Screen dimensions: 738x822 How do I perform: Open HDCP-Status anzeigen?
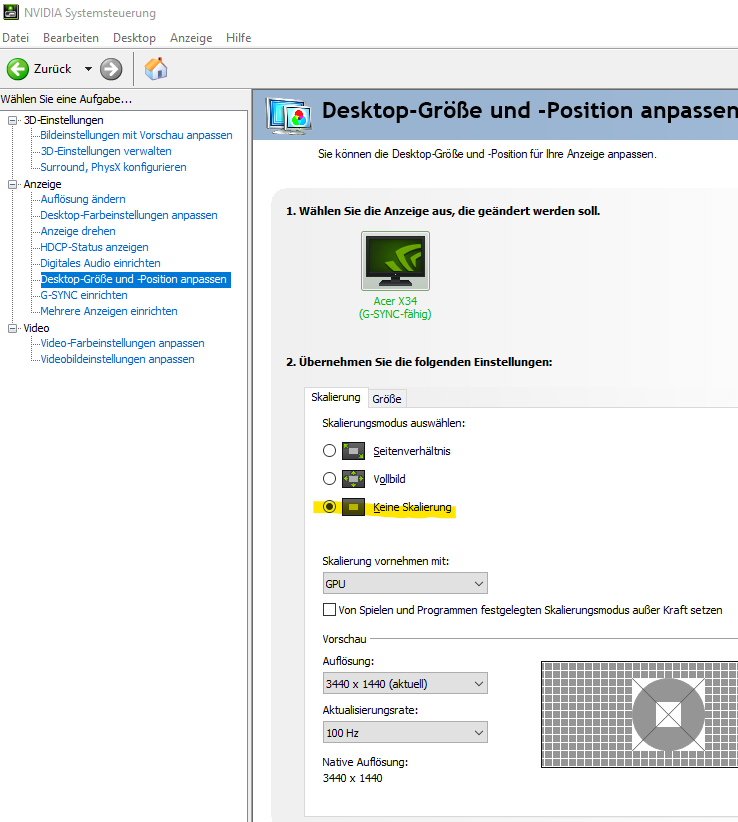pyautogui.click(x=94, y=247)
